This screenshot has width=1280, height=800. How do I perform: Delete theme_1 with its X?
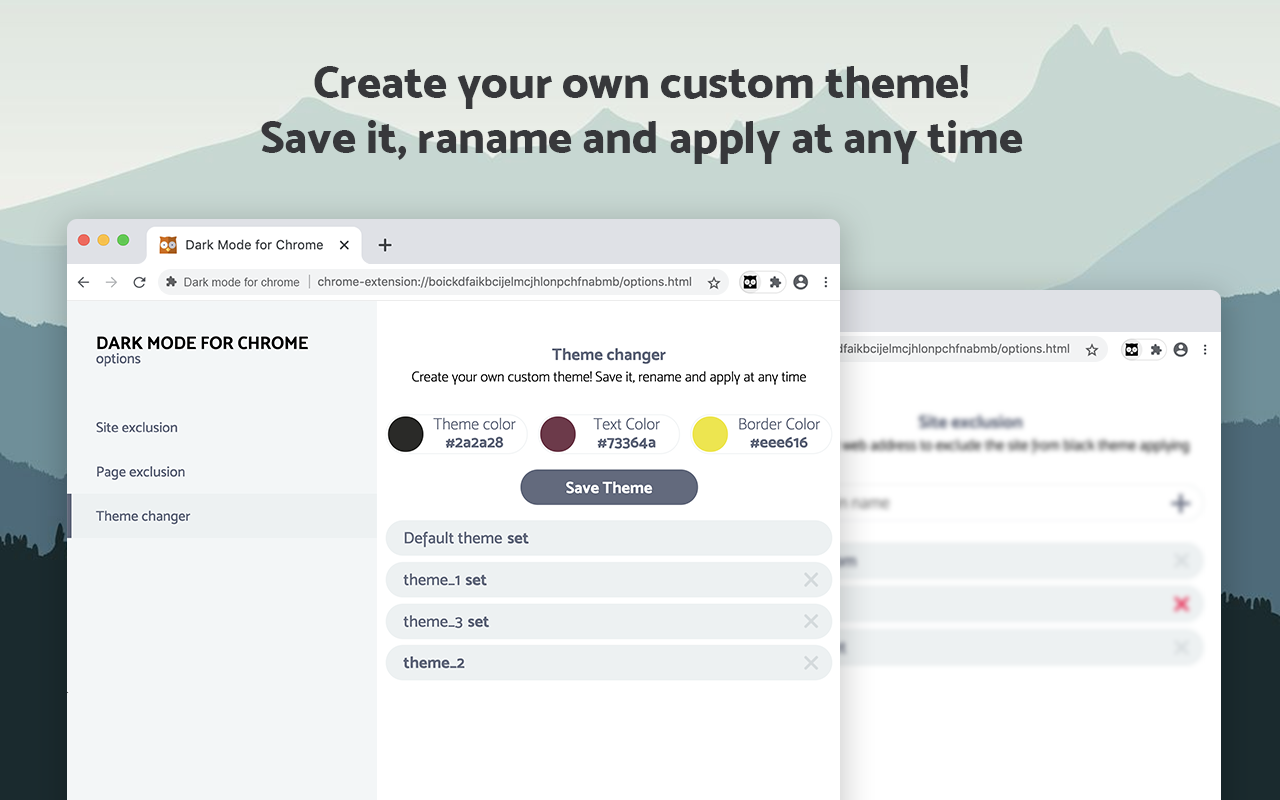pos(811,580)
